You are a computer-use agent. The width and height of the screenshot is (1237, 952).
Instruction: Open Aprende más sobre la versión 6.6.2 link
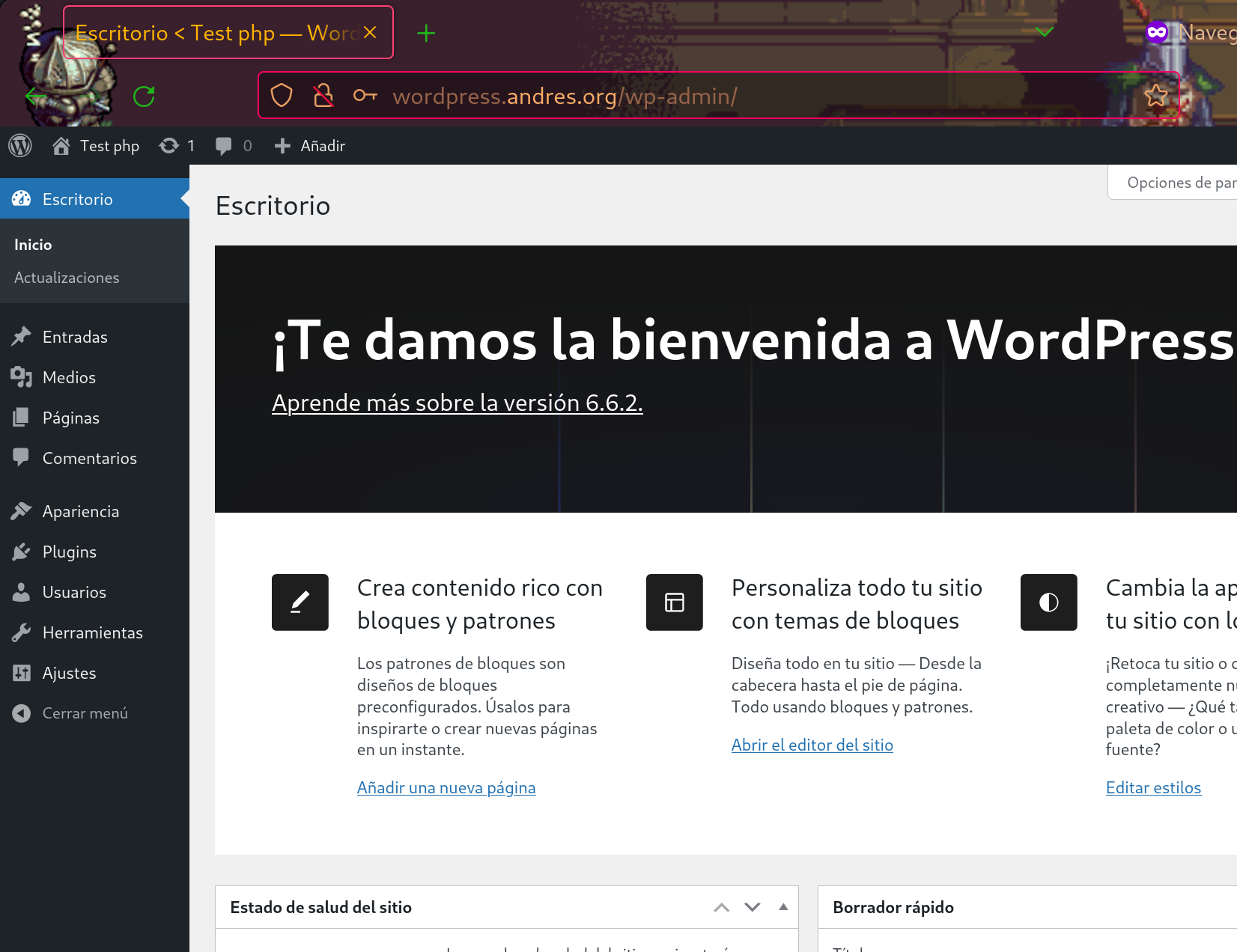457,403
